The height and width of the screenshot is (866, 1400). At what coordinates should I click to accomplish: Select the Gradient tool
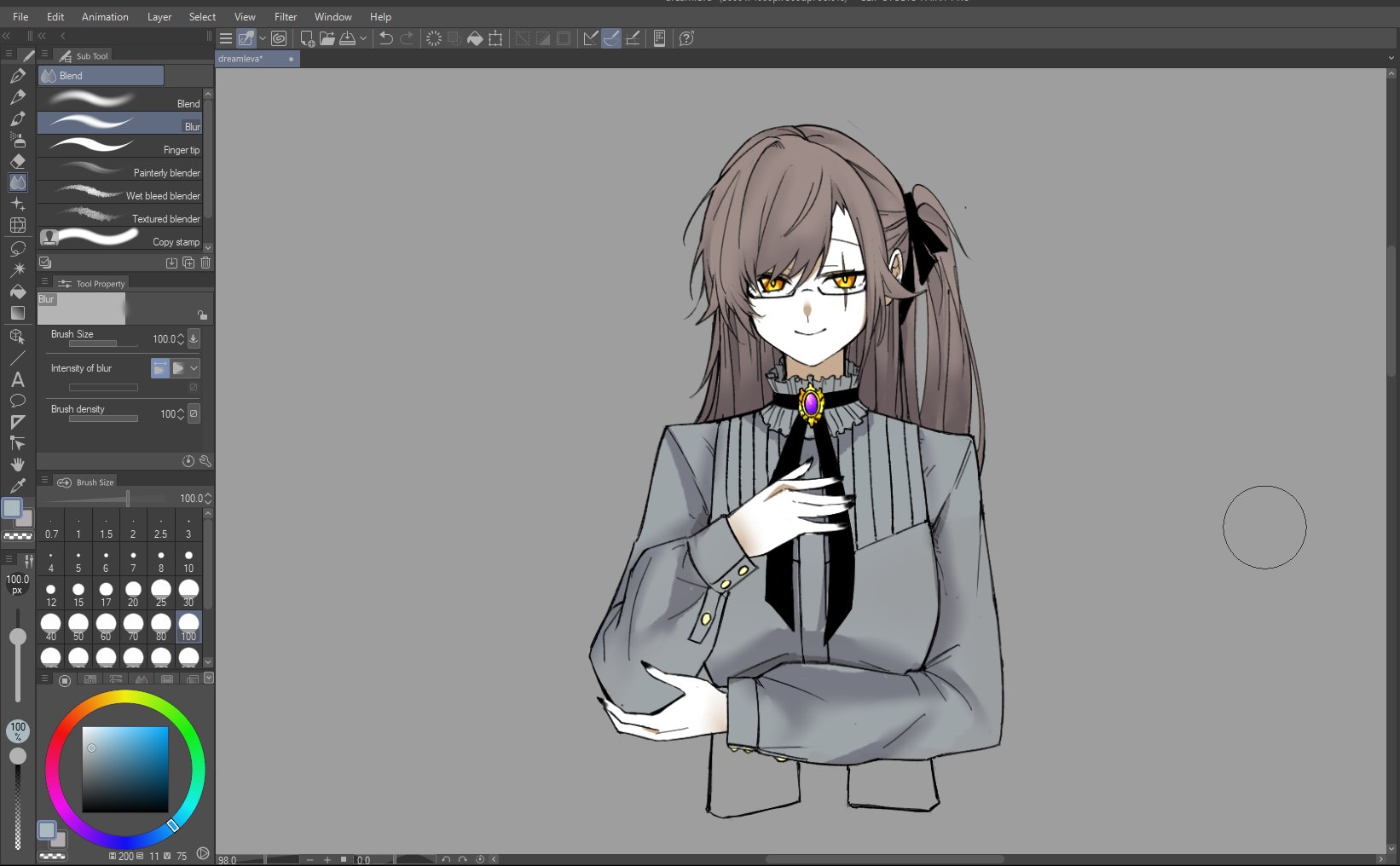click(x=18, y=313)
